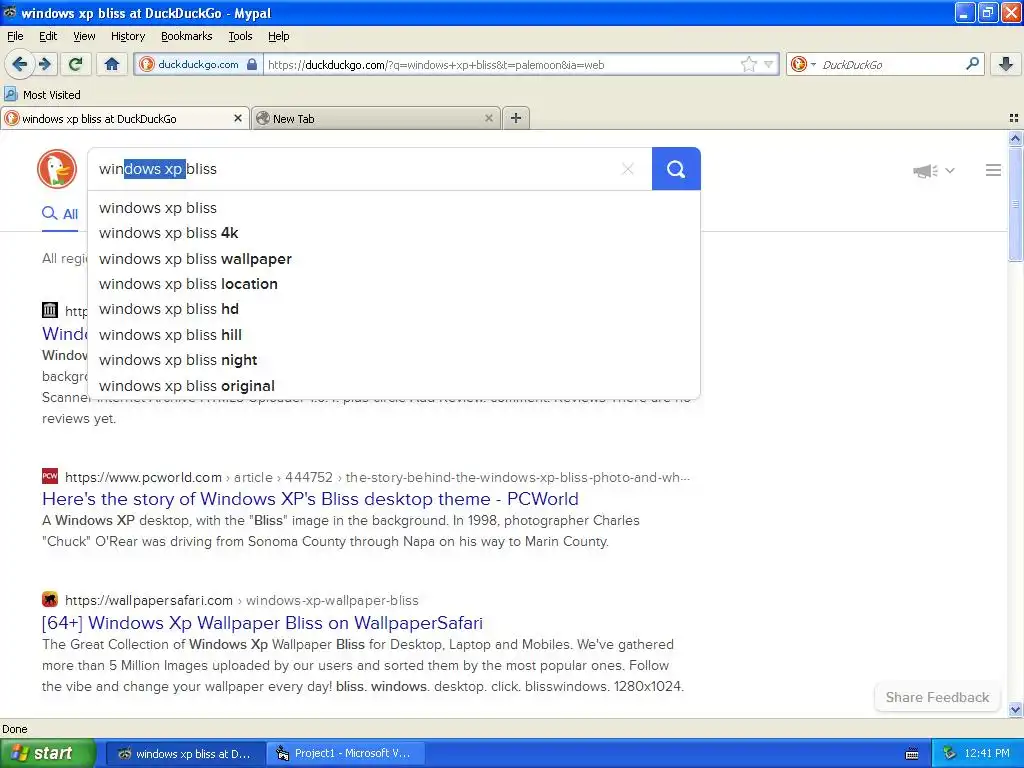Screen dimensions: 1024x768
Task: Open the View menu
Action: [84, 36]
